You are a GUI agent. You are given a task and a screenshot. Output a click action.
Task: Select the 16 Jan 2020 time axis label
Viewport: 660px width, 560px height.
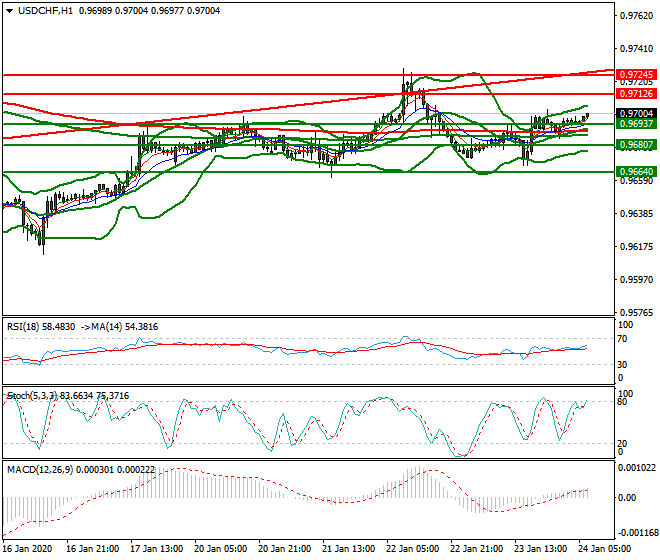pyautogui.click(x=27, y=549)
